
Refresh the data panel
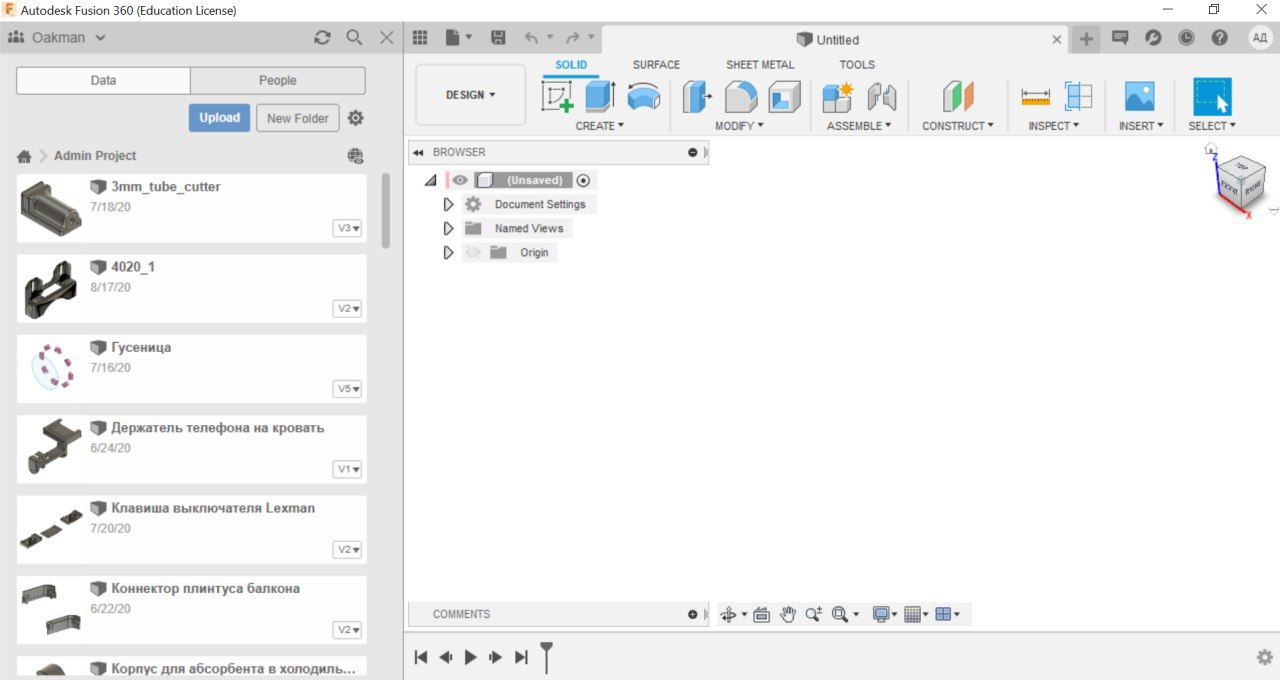(x=322, y=37)
